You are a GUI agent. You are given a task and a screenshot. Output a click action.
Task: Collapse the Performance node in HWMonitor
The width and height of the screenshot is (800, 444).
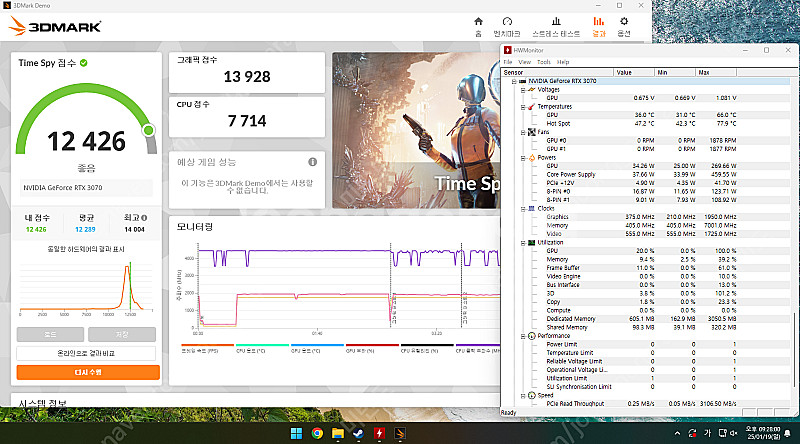pos(523,336)
